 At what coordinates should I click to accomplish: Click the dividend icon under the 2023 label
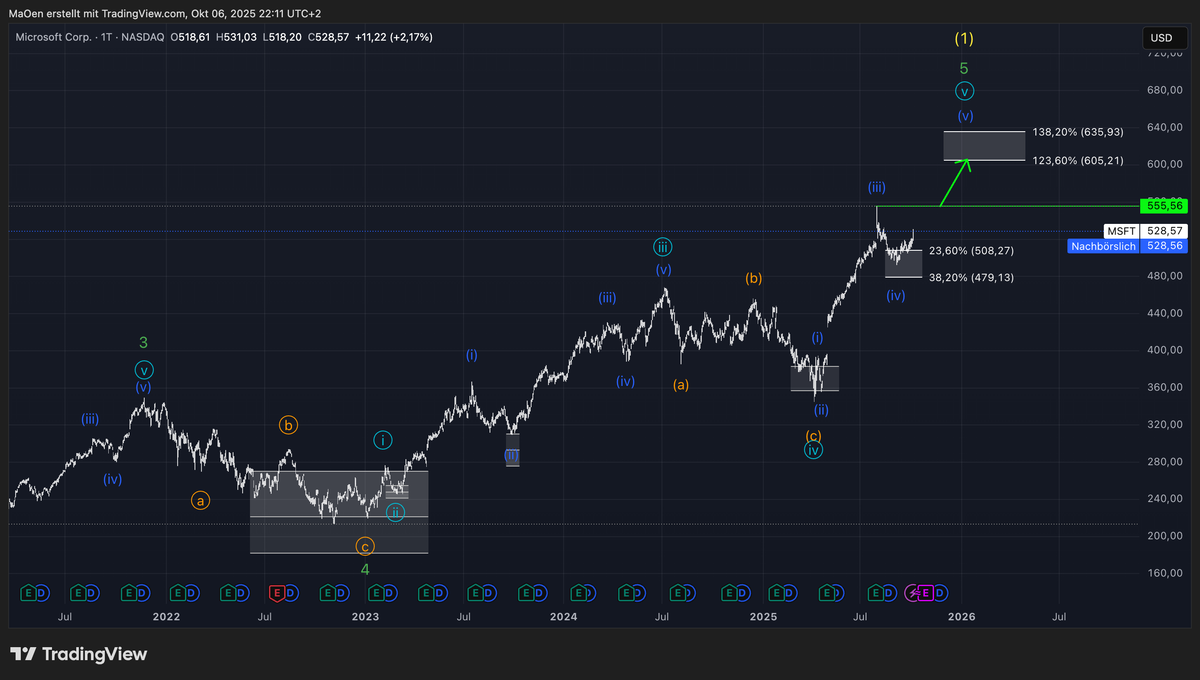click(x=392, y=593)
